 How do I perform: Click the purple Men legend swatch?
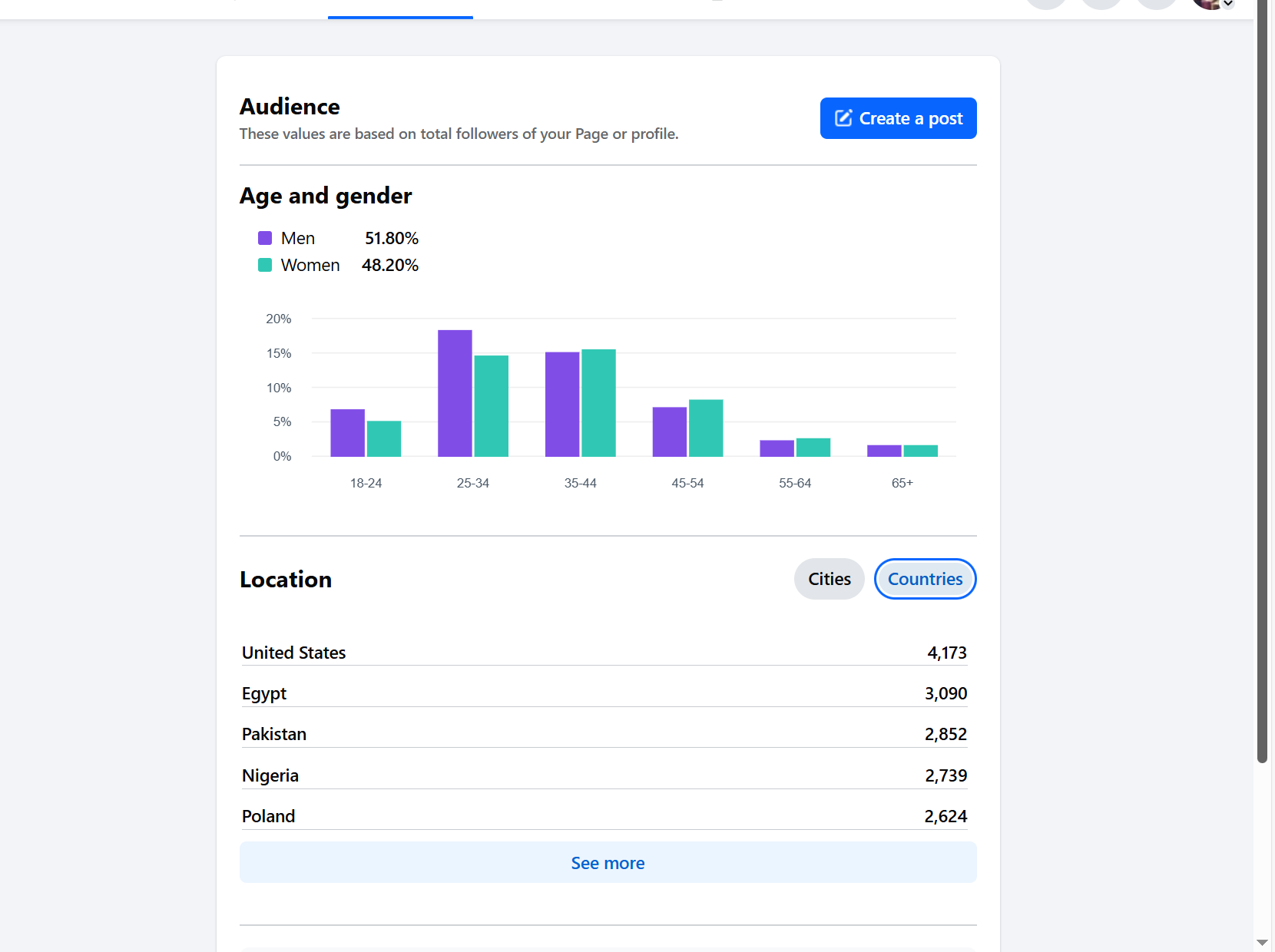(265, 238)
